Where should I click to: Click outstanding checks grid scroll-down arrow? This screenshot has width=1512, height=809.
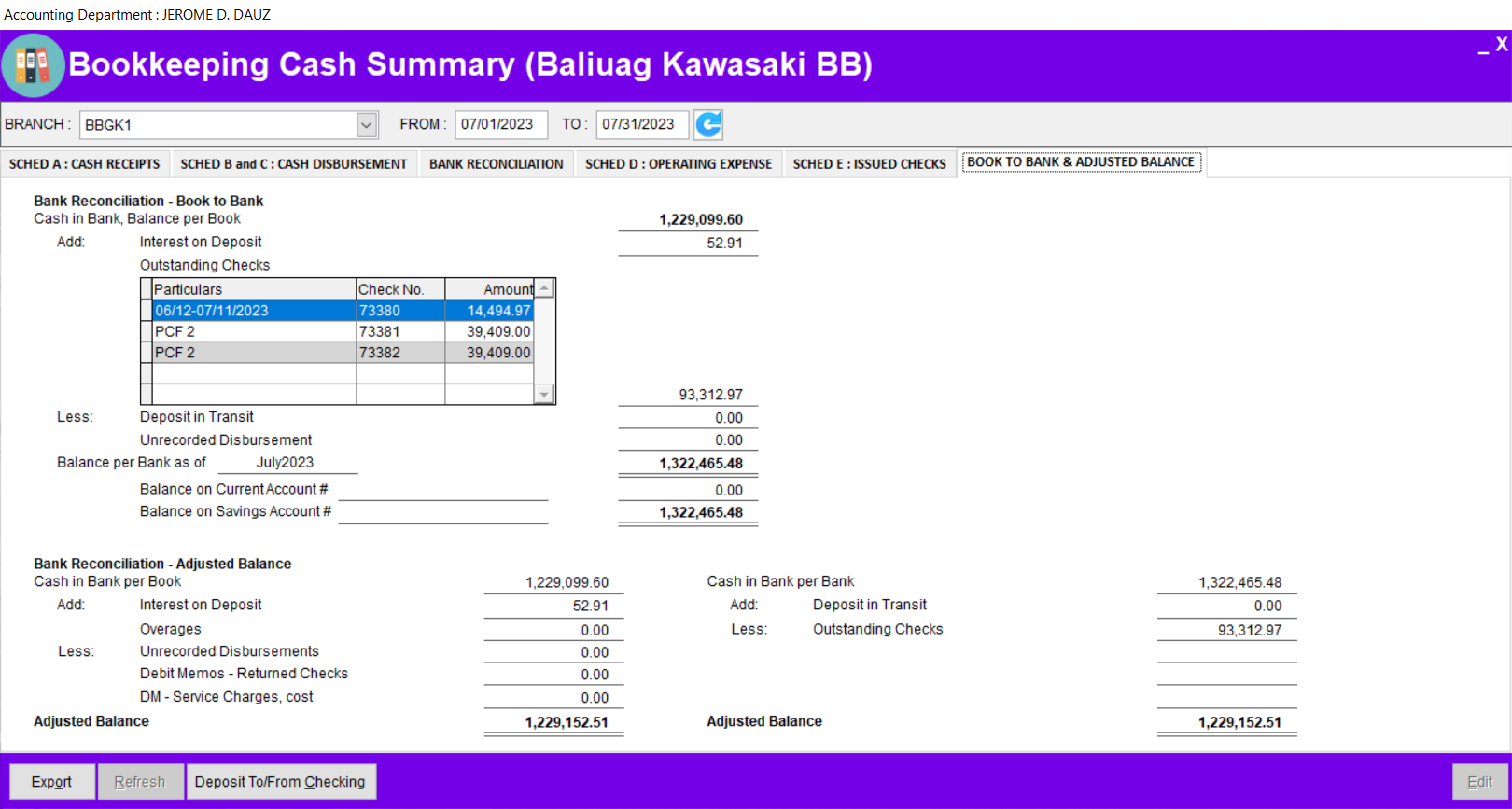[x=544, y=395]
